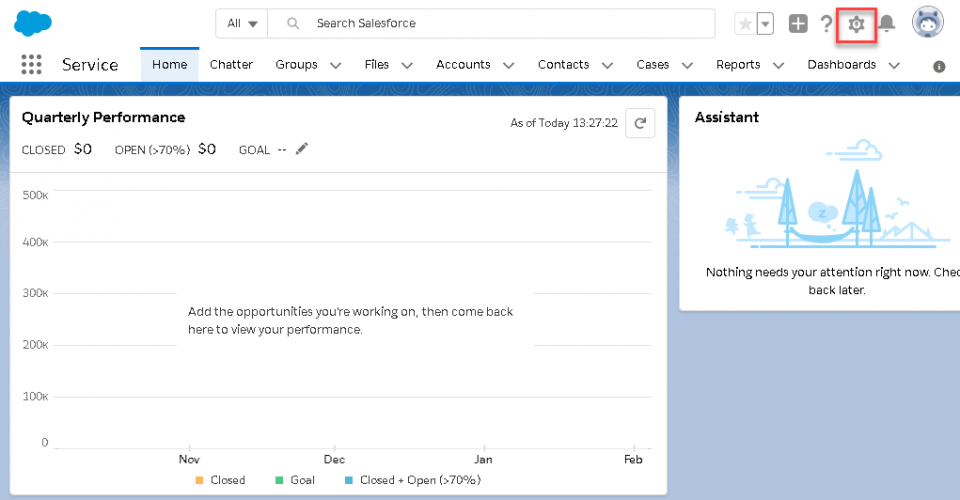Open the notifications bell
Screen dimensions: 960x500
point(886,24)
